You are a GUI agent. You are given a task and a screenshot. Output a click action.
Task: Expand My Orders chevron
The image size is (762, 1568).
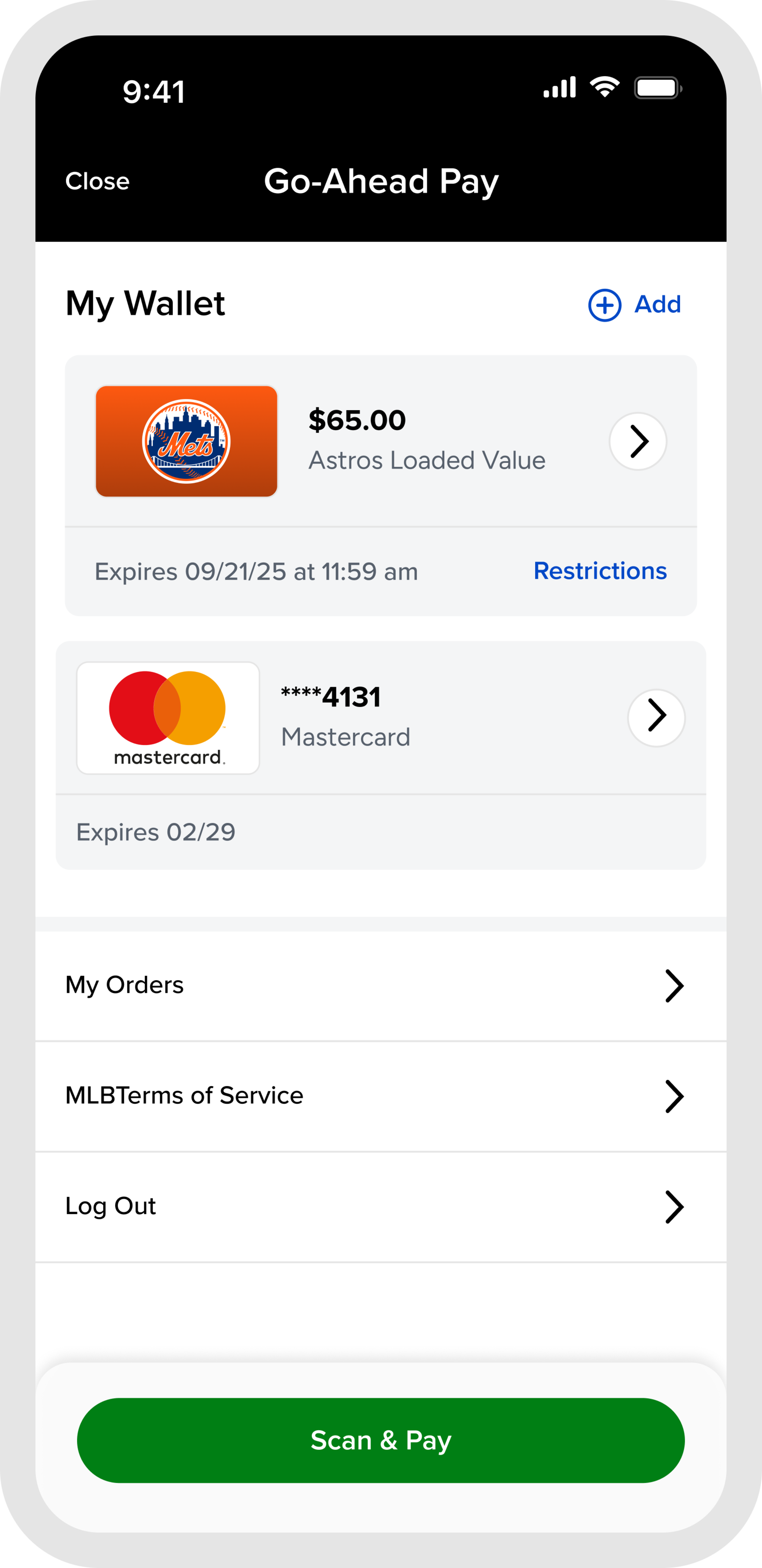click(x=674, y=986)
